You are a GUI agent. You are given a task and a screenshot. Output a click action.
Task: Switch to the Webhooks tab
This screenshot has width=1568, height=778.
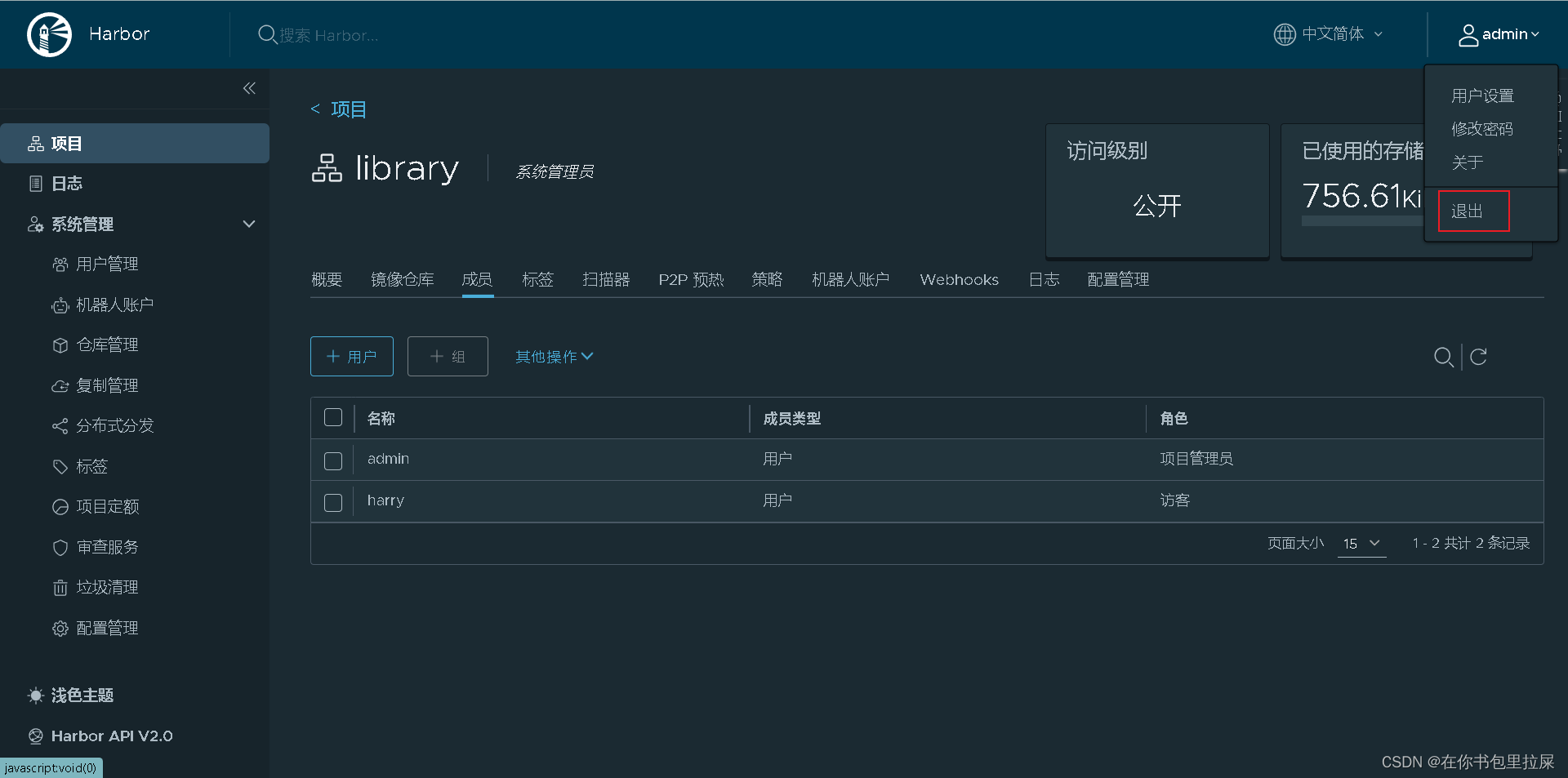[x=959, y=279]
